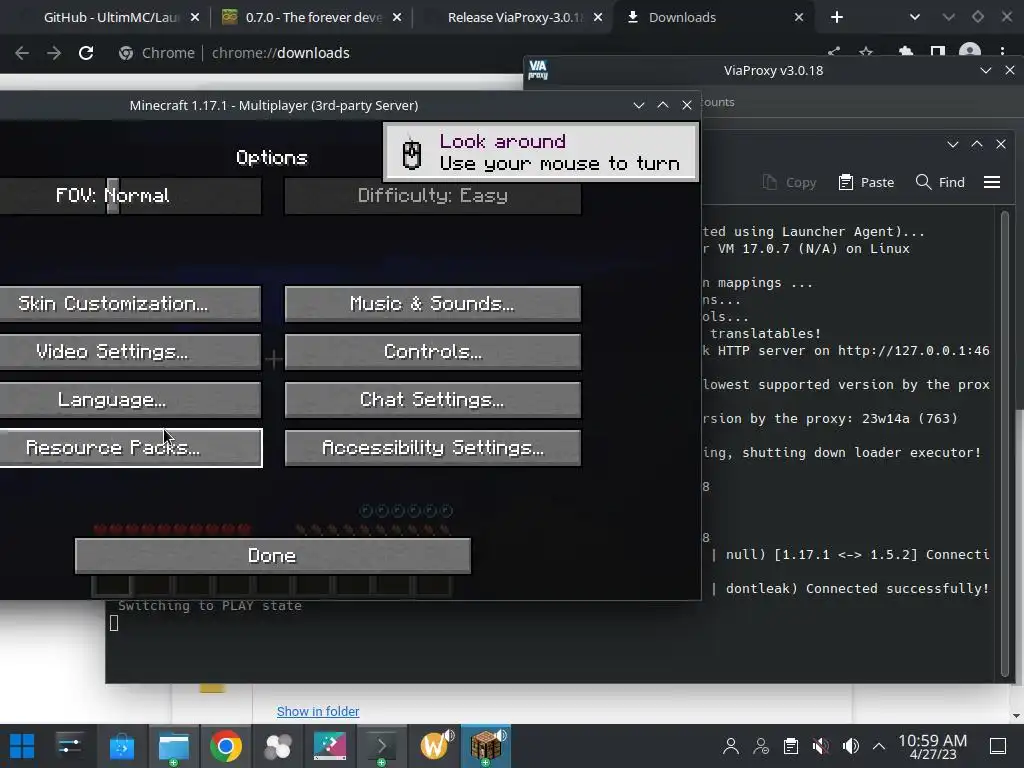Image resolution: width=1024 pixels, height=768 pixels.
Task: Switch to the terminal on taskbar
Action: point(381,746)
